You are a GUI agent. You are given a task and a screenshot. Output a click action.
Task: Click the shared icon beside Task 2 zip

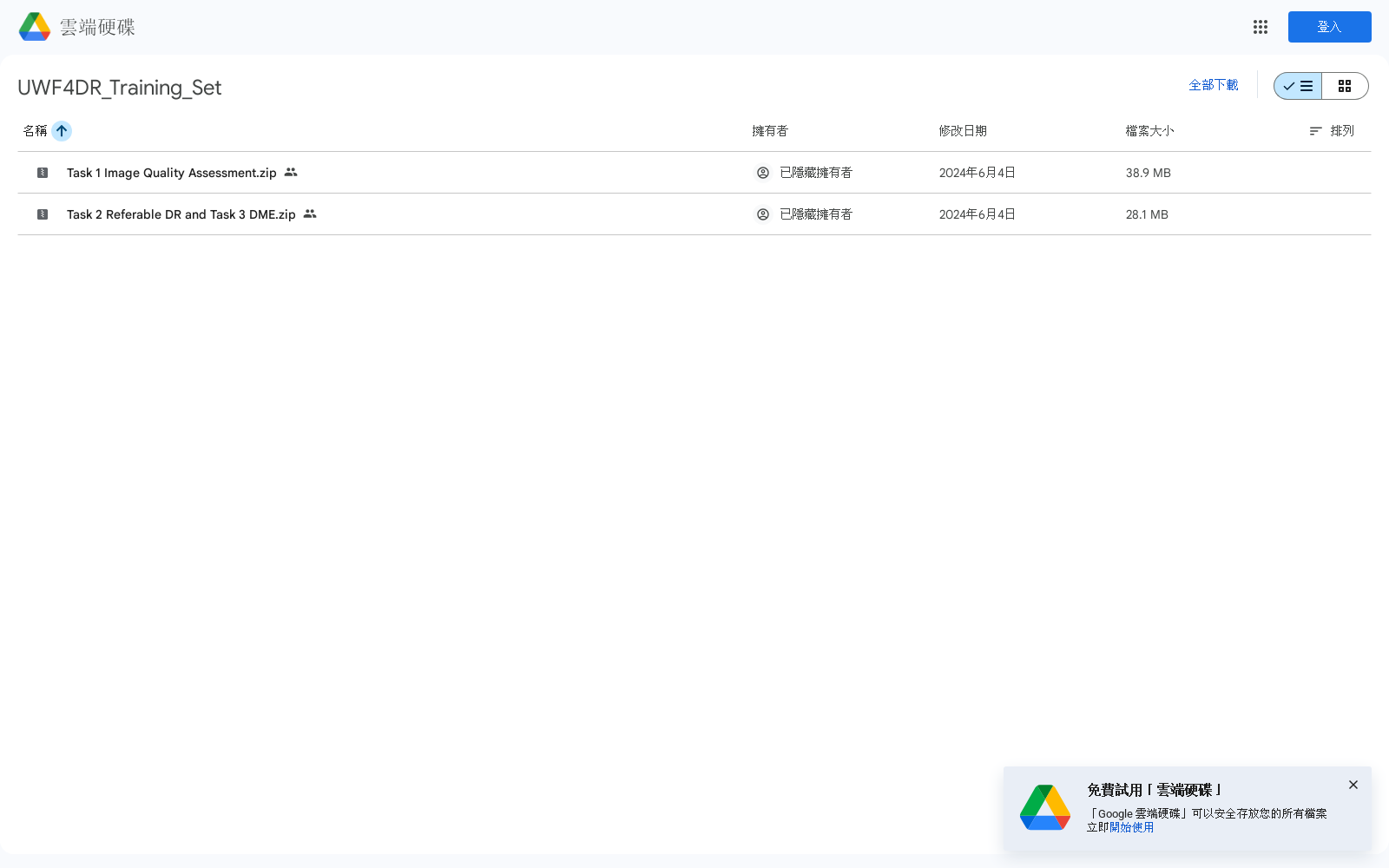point(310,214)
